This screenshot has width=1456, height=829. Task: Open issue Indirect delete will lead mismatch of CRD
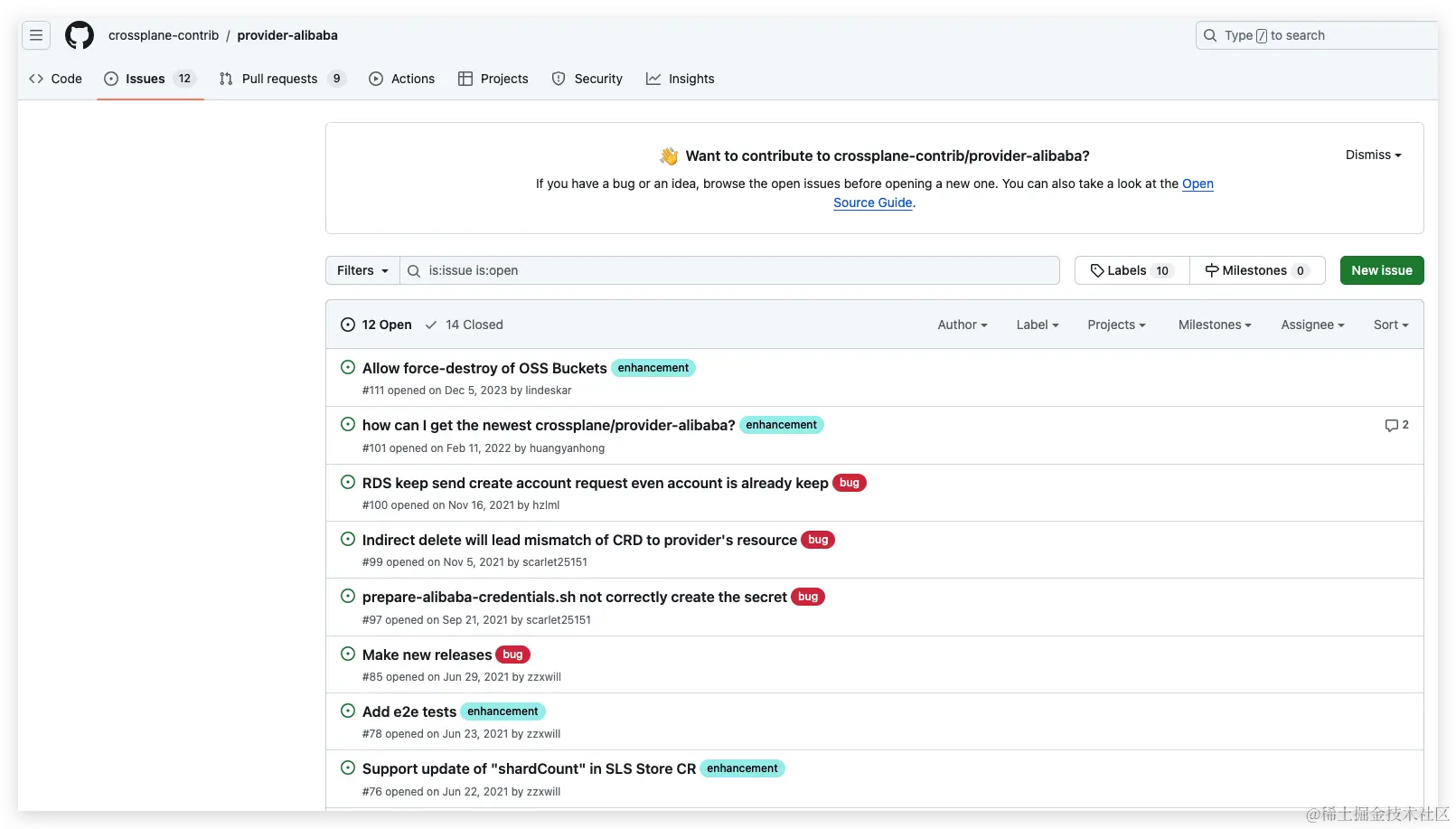click(x=579, y=540)
